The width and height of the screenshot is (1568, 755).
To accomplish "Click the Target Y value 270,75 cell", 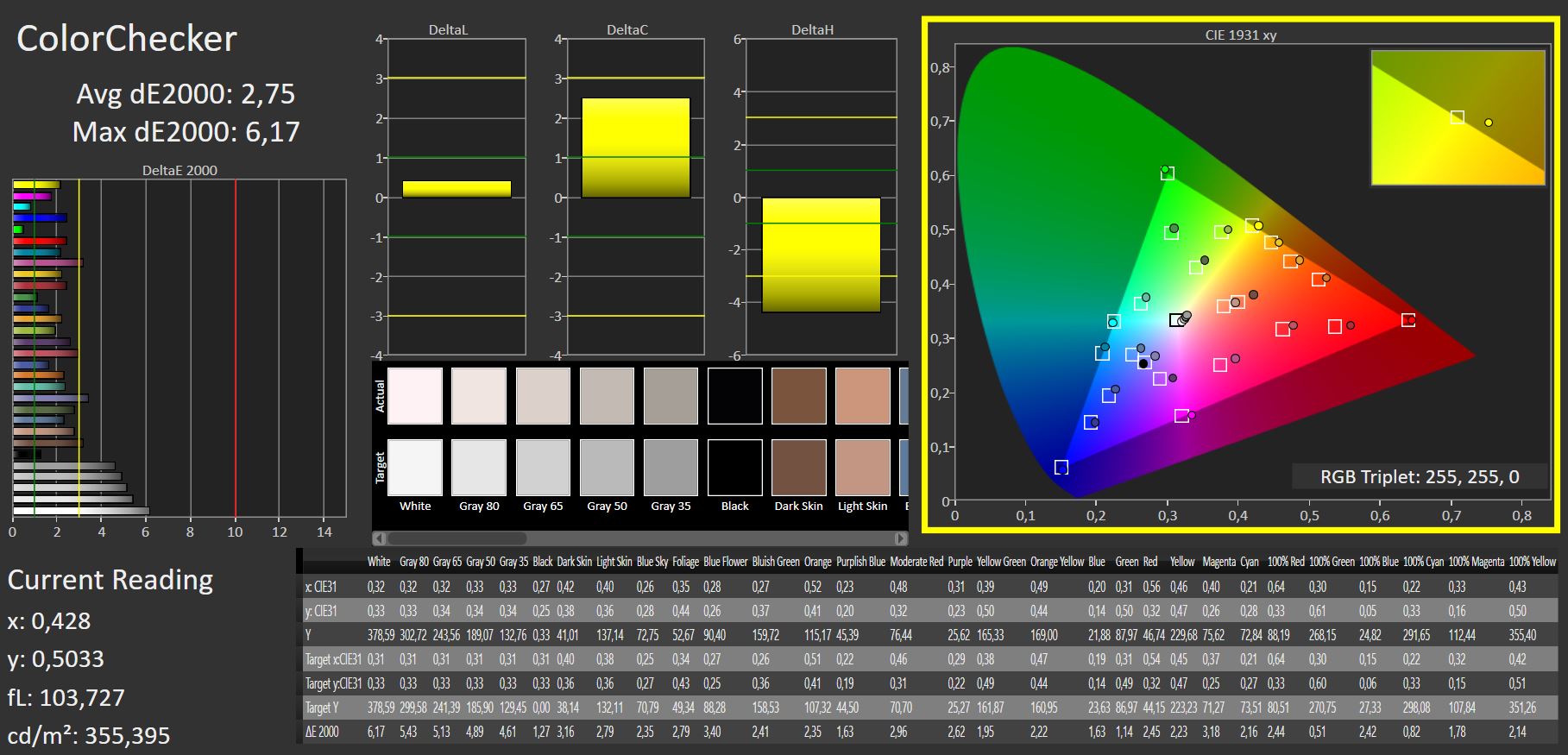I will (x=1323, y=708).
